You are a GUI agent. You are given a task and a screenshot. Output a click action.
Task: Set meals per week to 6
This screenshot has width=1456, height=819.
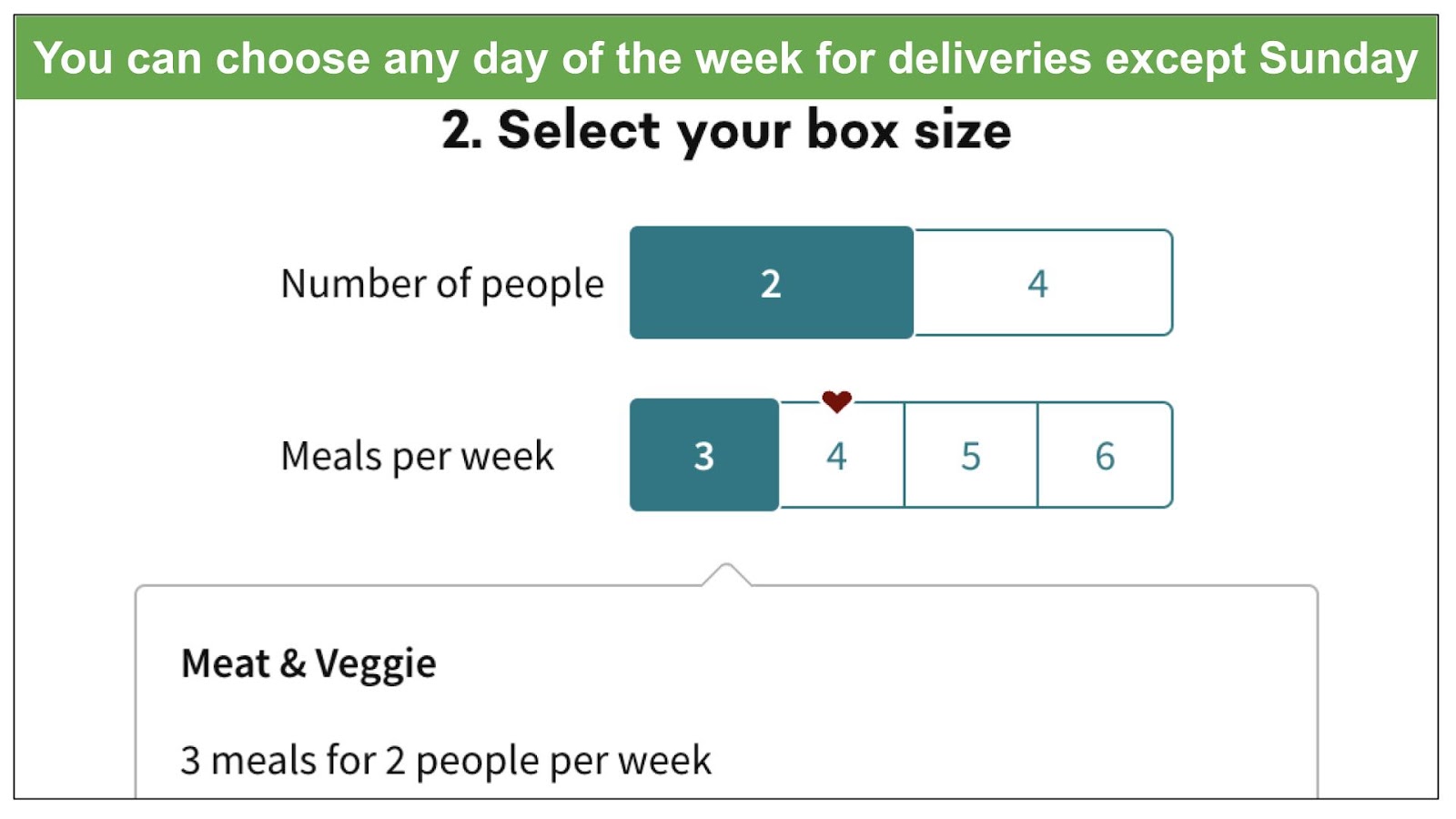[x=1105, y=455]
